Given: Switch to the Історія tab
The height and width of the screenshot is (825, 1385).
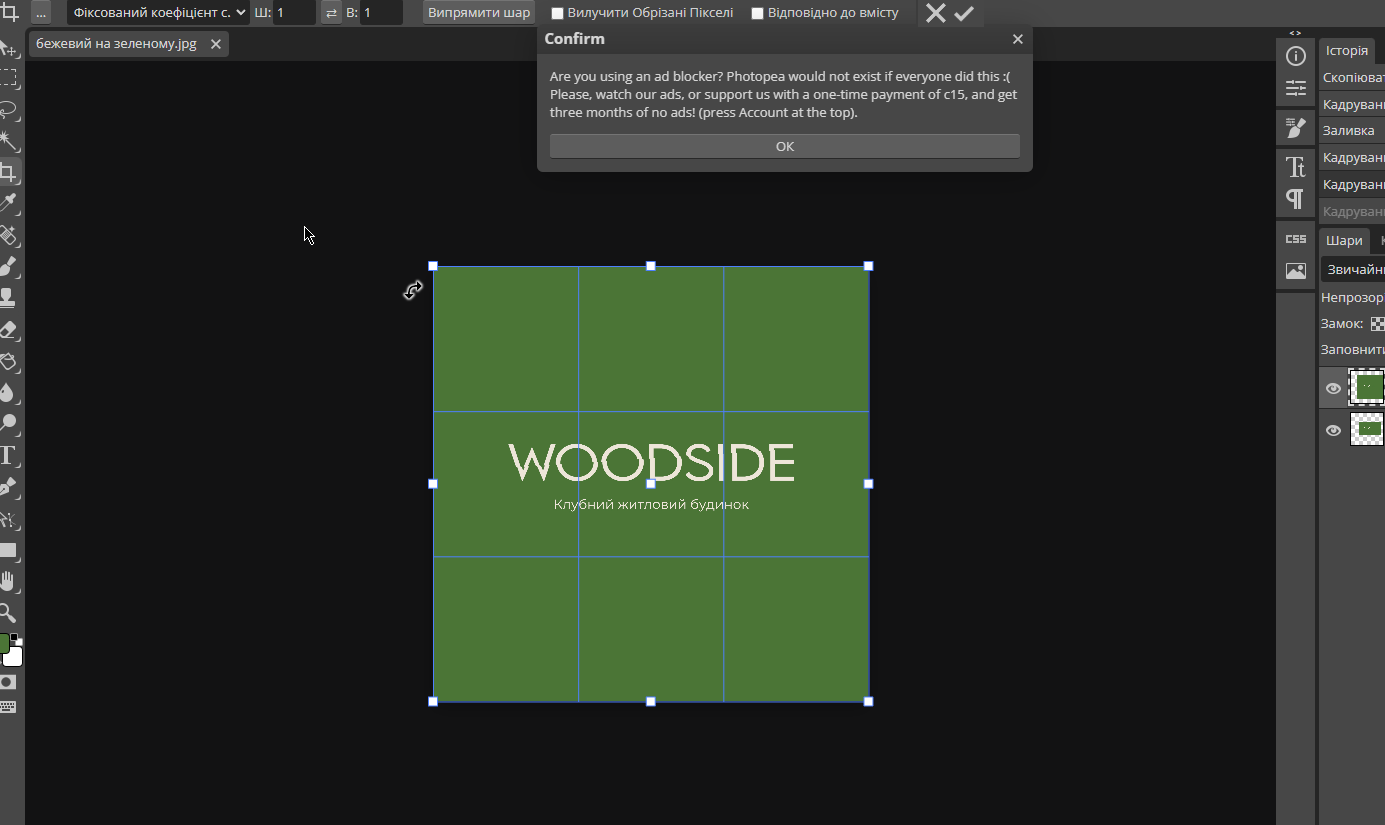Looking at the screenshot, I should 1347,51.
